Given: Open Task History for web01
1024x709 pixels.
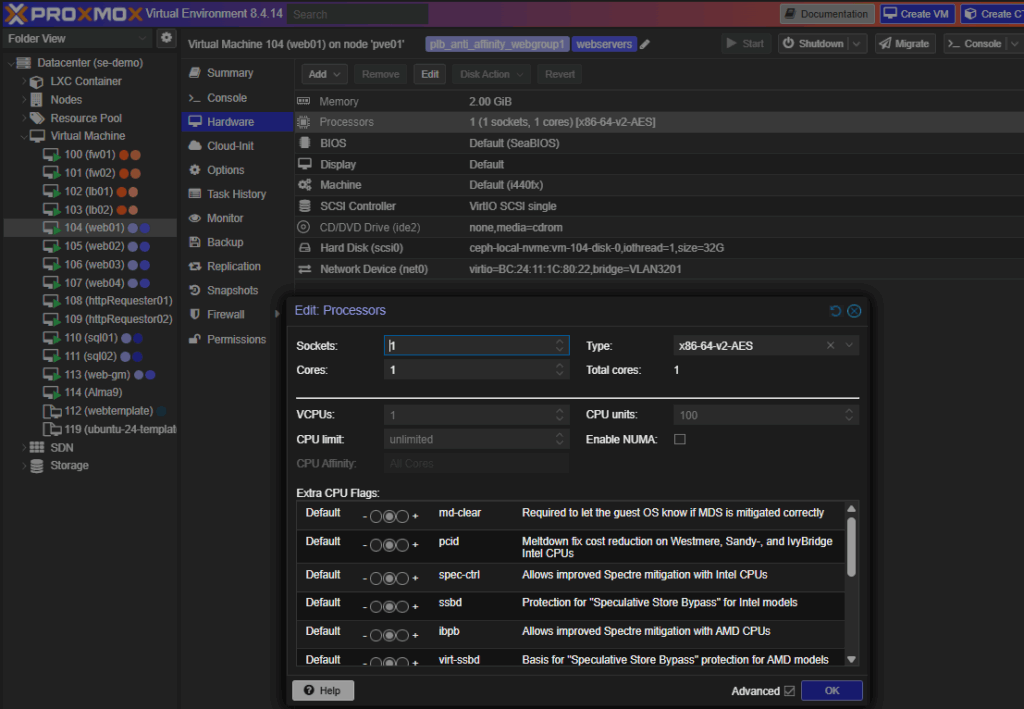Looking at the screenshot, I should tap(235, 194).
